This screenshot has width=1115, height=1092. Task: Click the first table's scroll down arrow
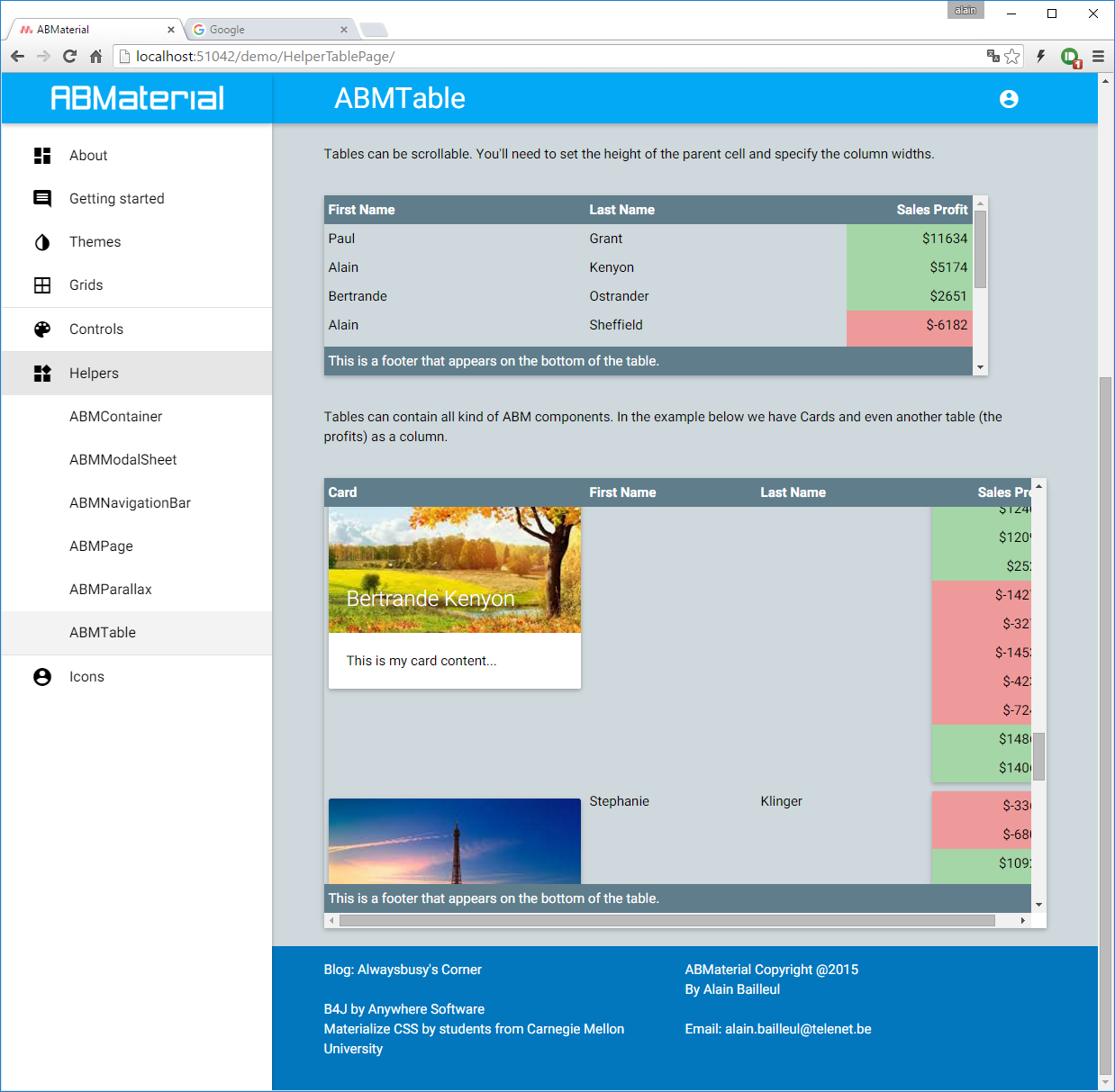pos(981,367)
